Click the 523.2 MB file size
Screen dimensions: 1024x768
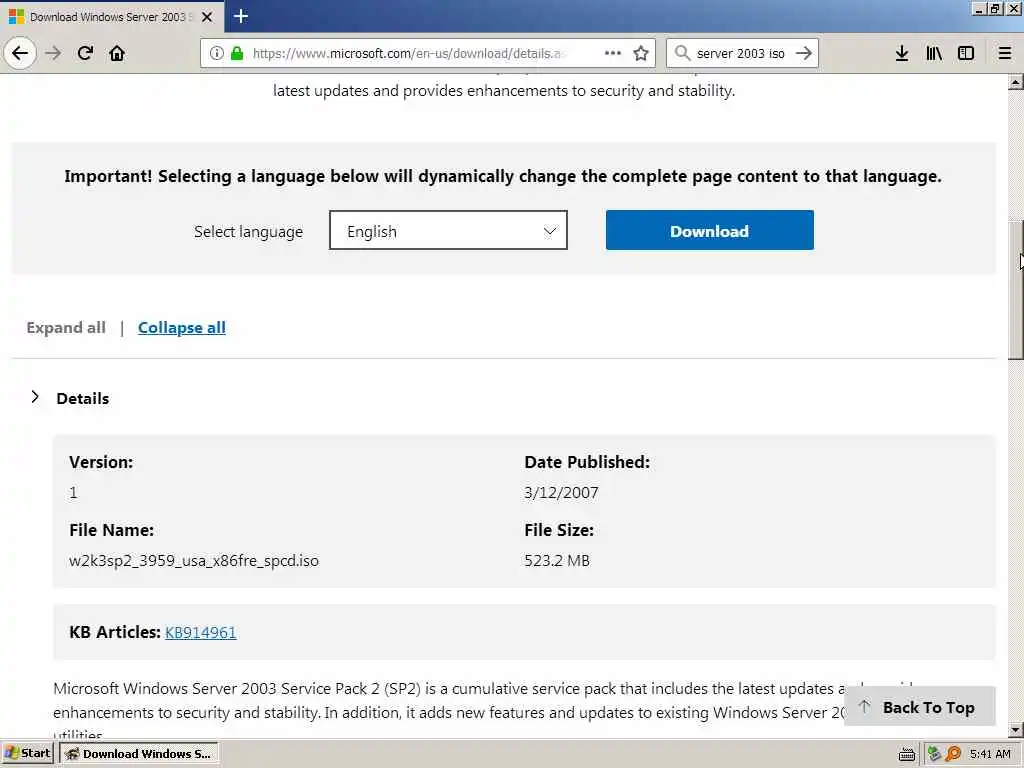pyautogui.click(x=557, y=560)
